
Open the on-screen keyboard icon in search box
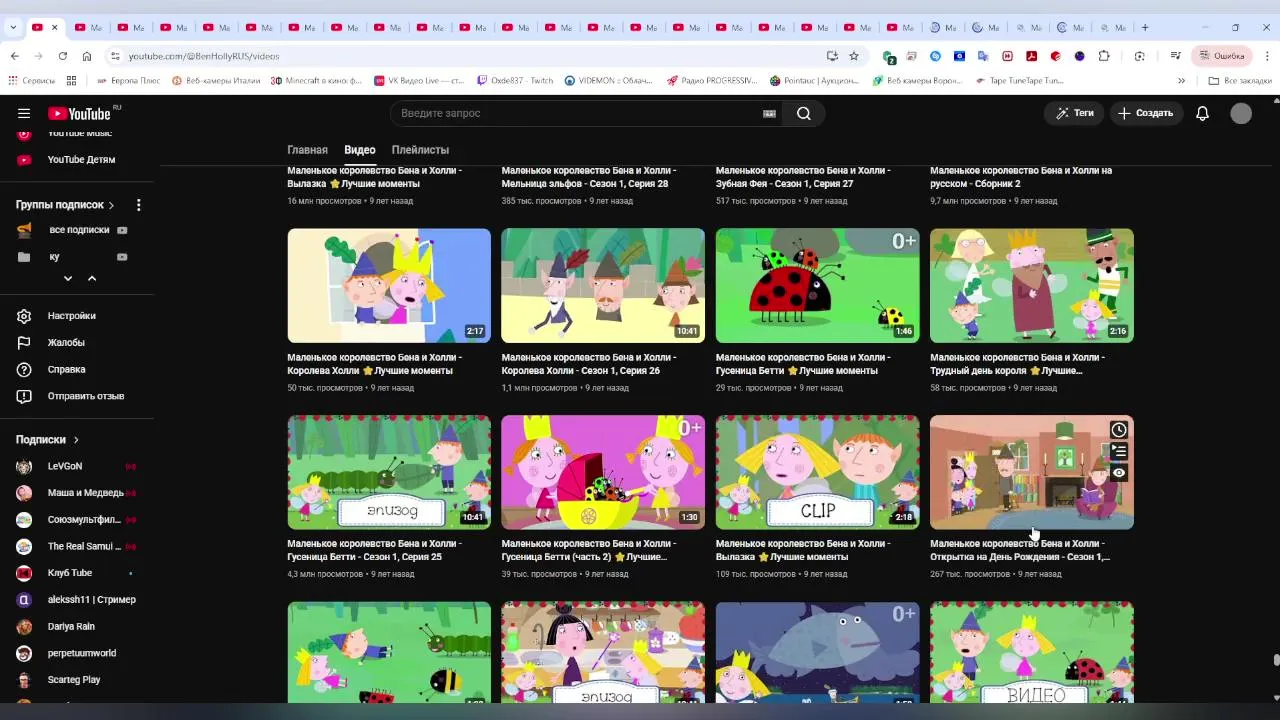(x=769, y=113)
